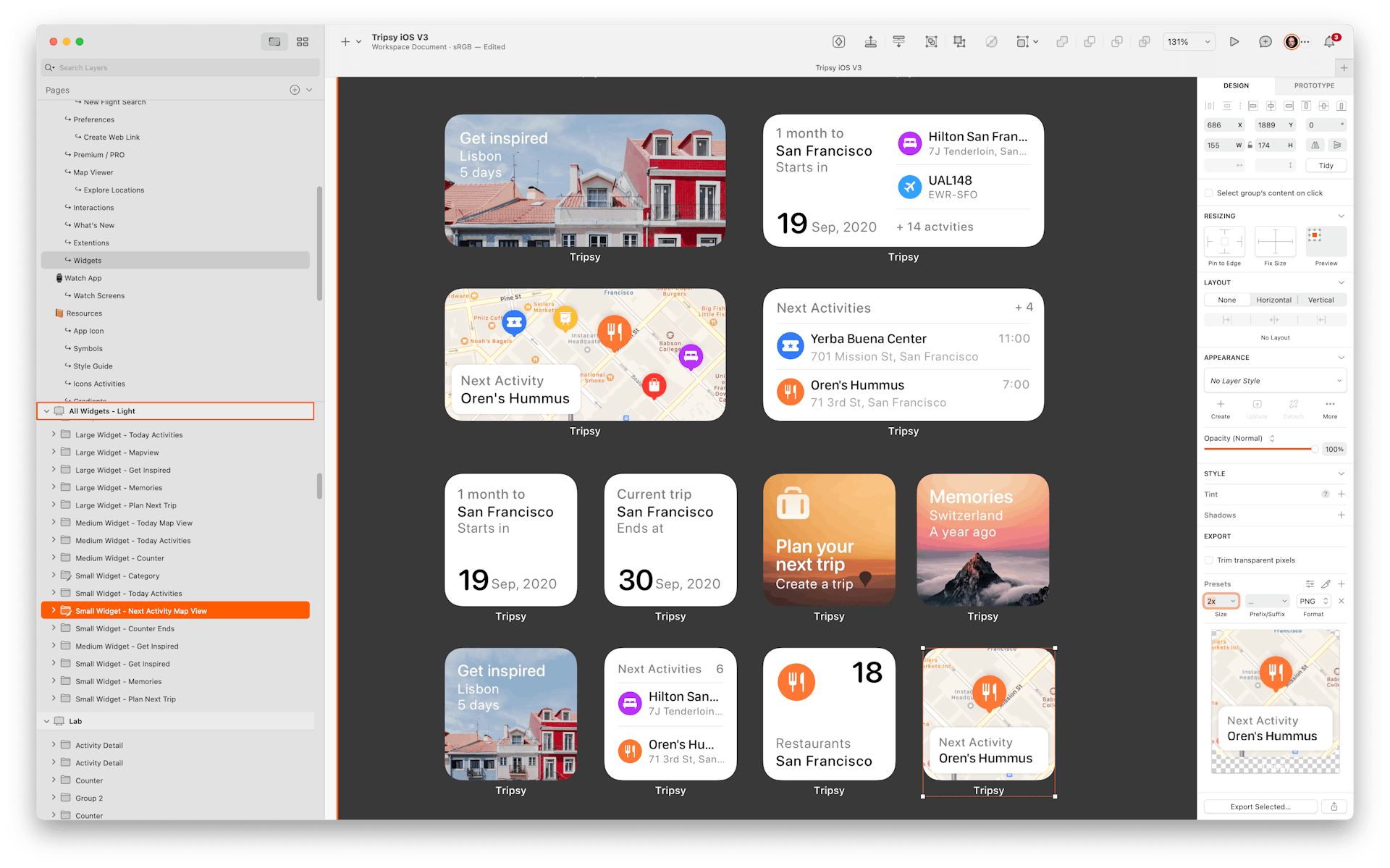
Task: Open the Insert plus icon in the toolbar
Action: (345, 41)
